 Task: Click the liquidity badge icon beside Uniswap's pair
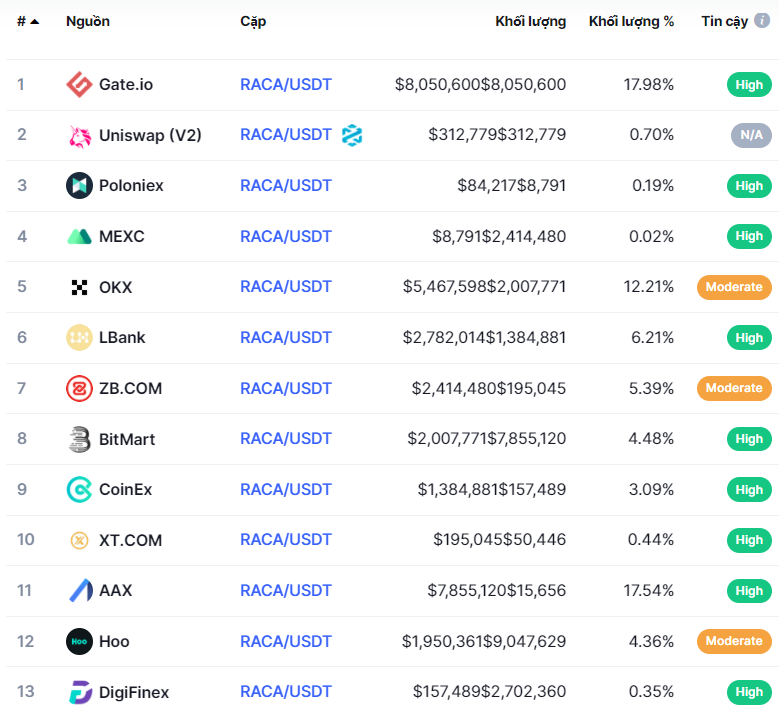[352, 135]
